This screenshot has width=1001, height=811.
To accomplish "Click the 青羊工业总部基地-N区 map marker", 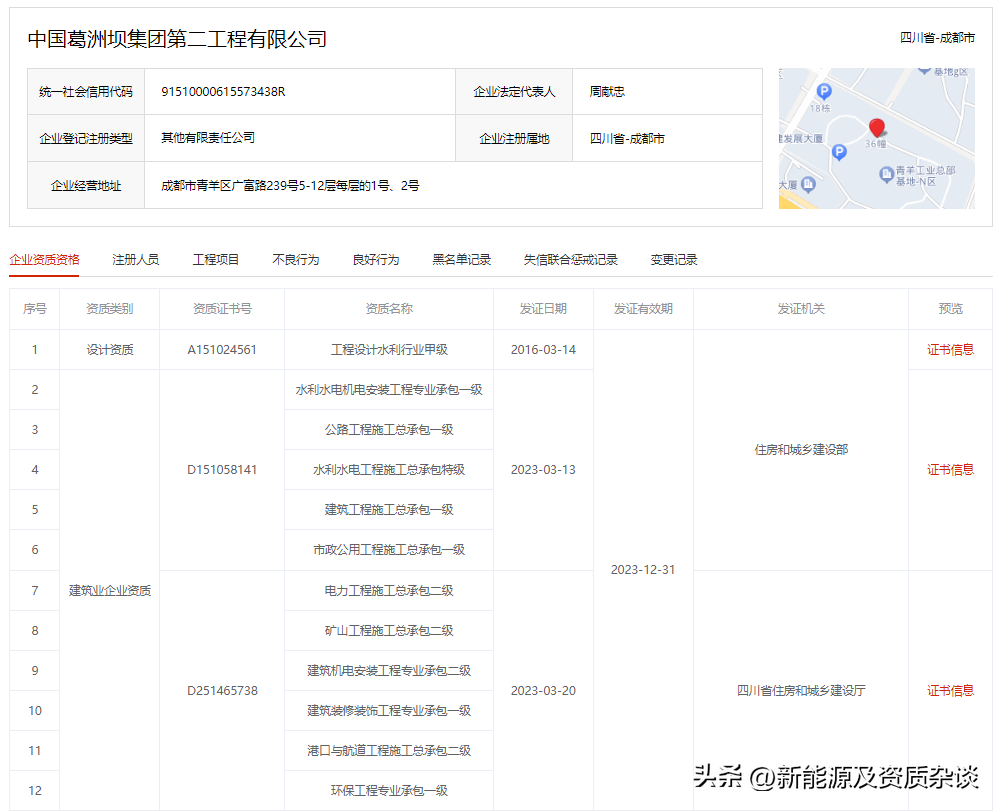I will tap(886, 174).
